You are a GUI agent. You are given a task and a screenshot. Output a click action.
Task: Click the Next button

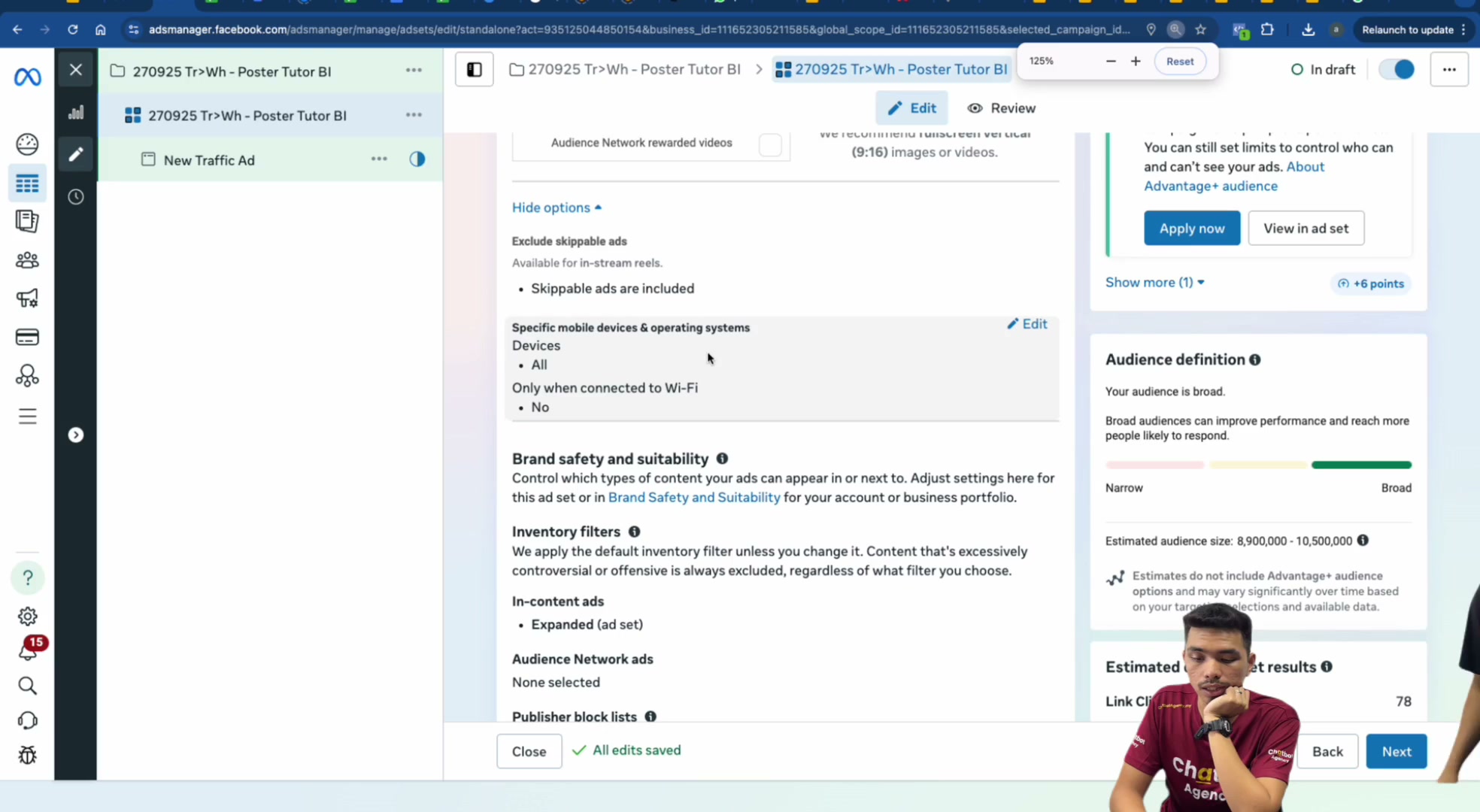pyautogui.click(x=1396, y=752)
